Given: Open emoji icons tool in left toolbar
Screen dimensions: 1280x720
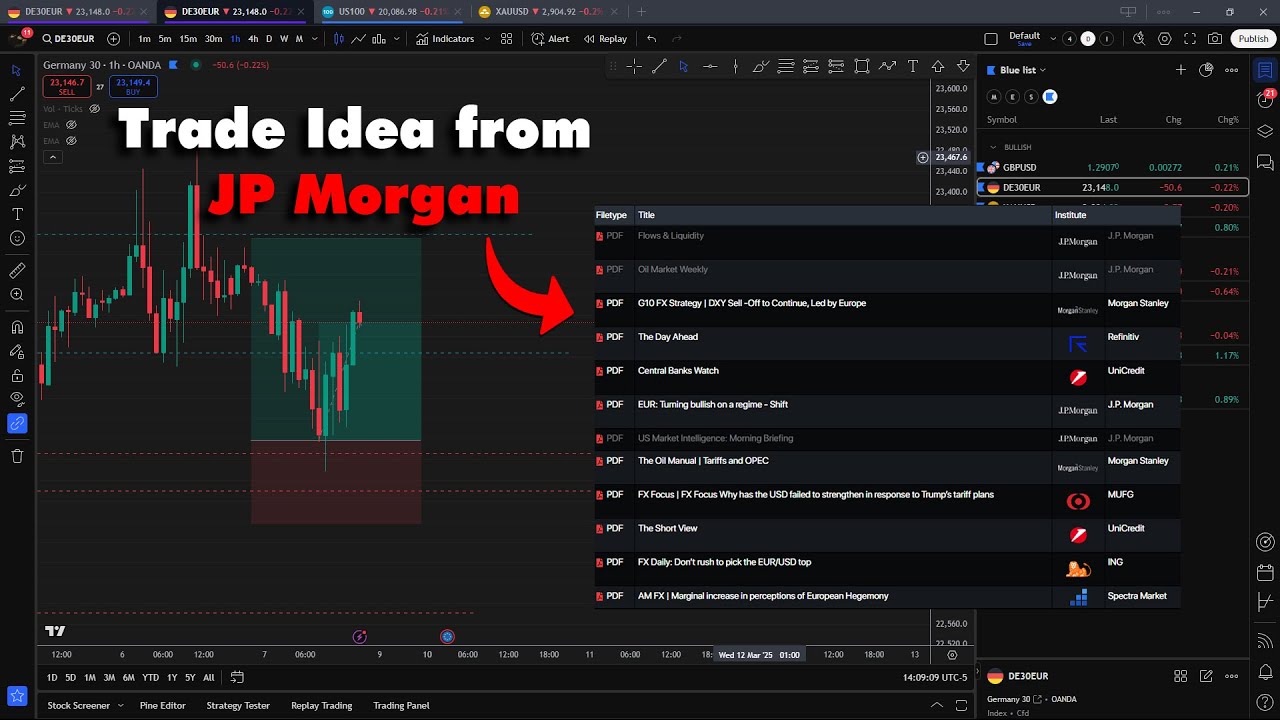Looking at the screenshot, I should pos(17,238).
